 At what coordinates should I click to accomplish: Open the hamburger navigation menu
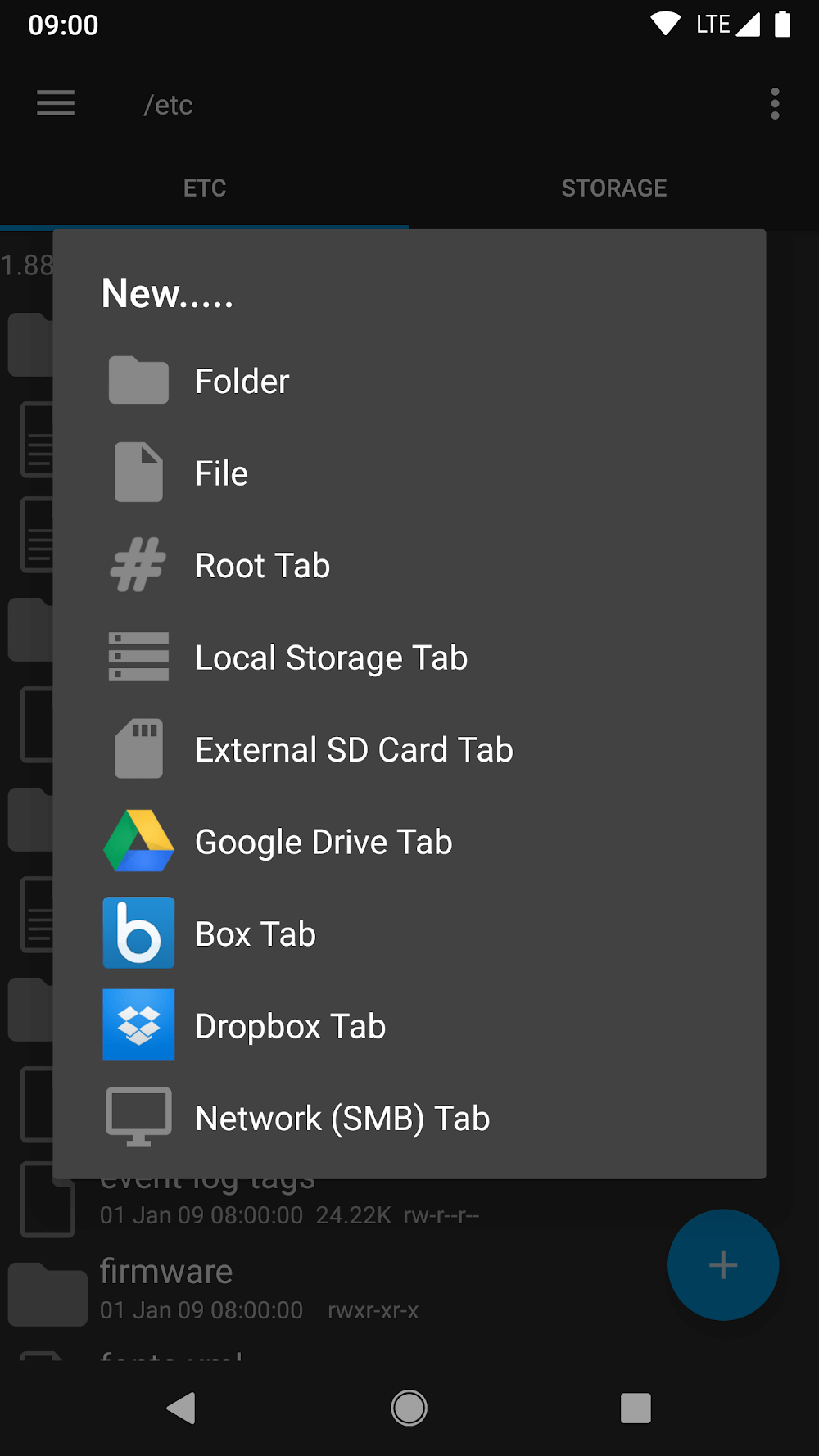click(56, 104)
